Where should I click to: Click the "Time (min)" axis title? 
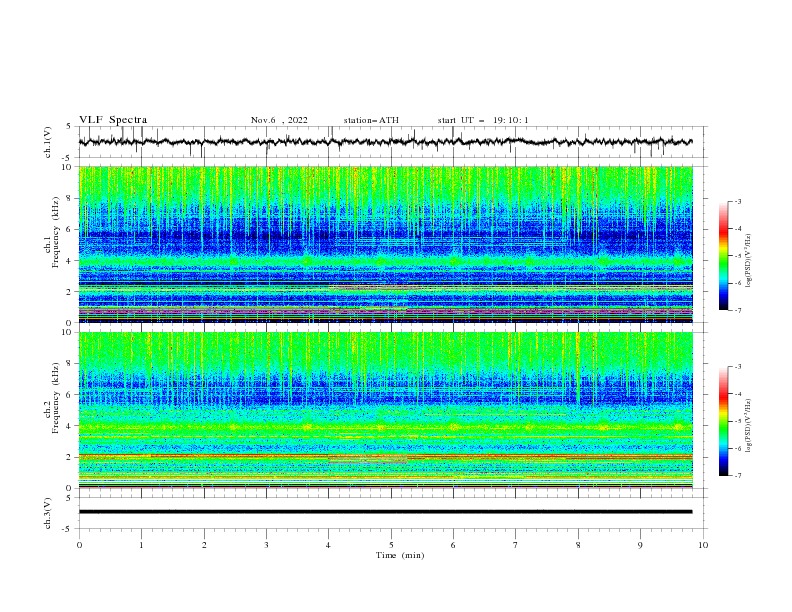[x=400, y=555]
